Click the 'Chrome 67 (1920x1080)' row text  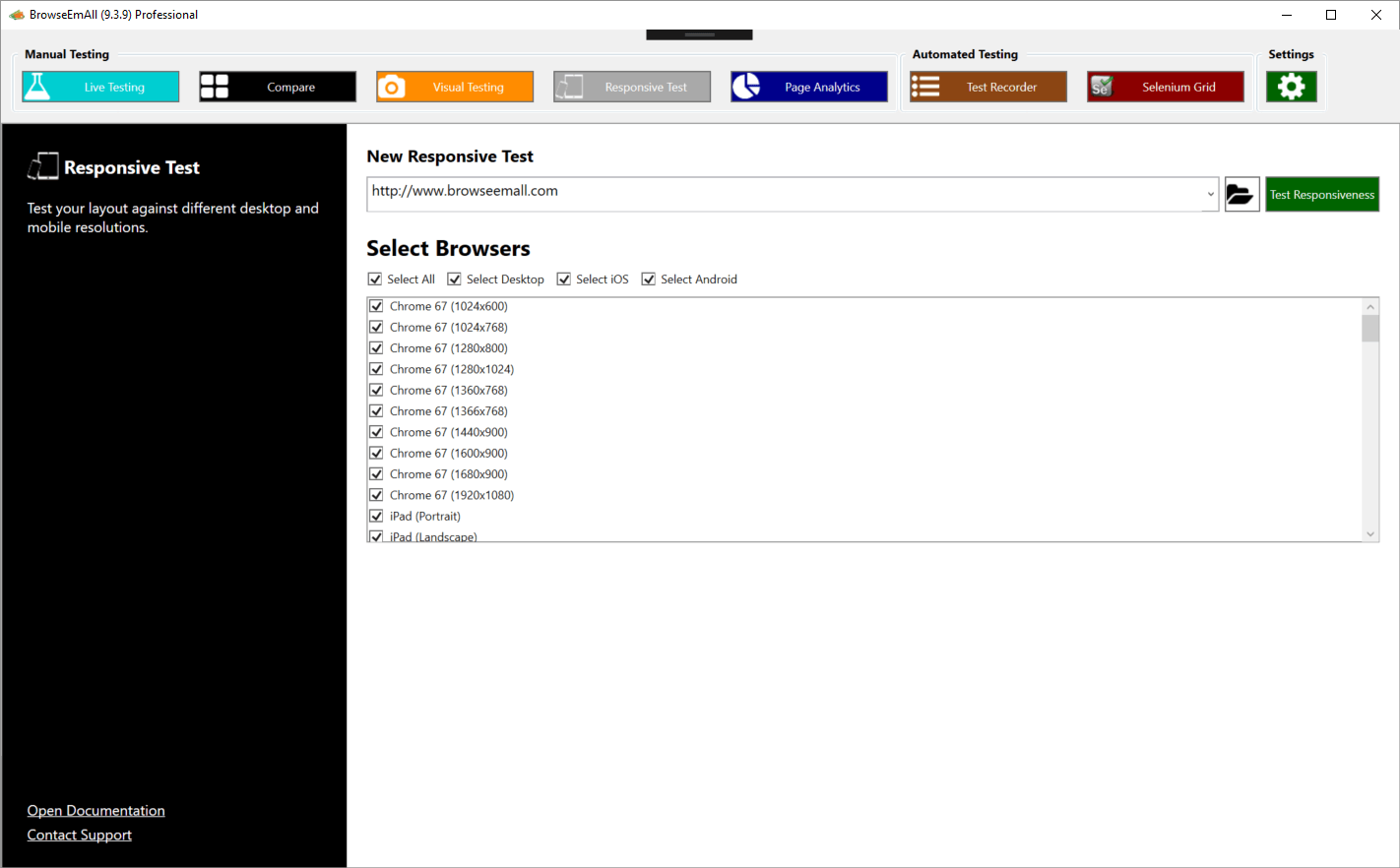(452, 496)
